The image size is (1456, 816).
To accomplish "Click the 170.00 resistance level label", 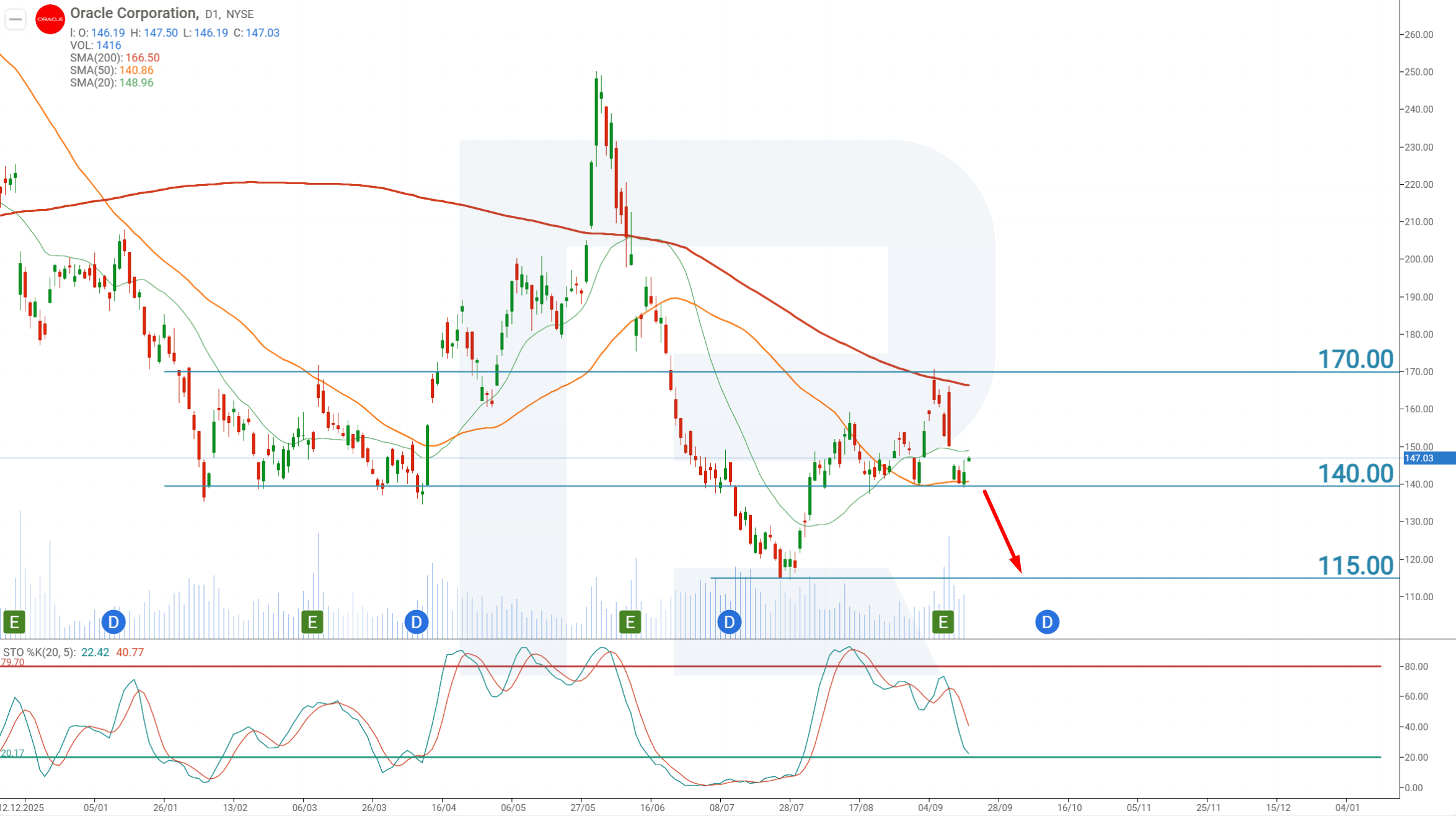I will coord(1356,359).
